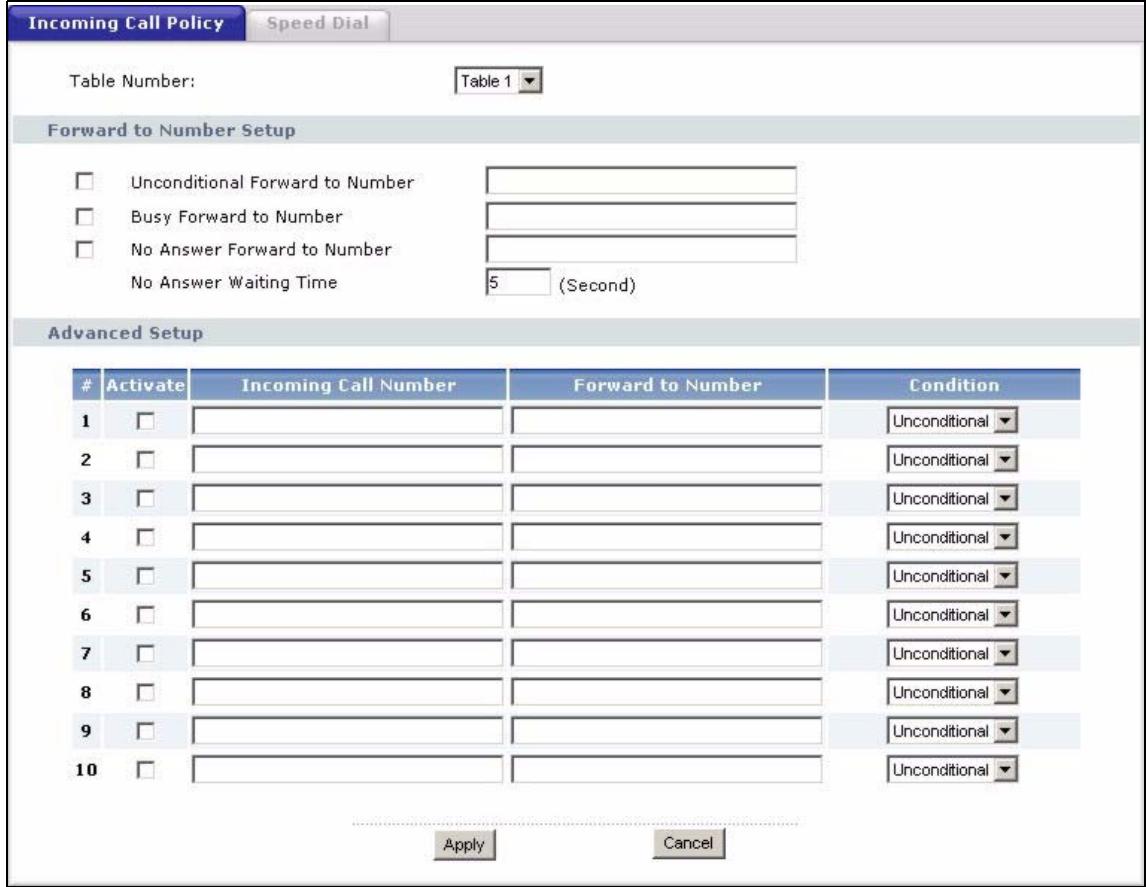
Task: Switch to the Speed Dial tab
Action: (317, 23)
